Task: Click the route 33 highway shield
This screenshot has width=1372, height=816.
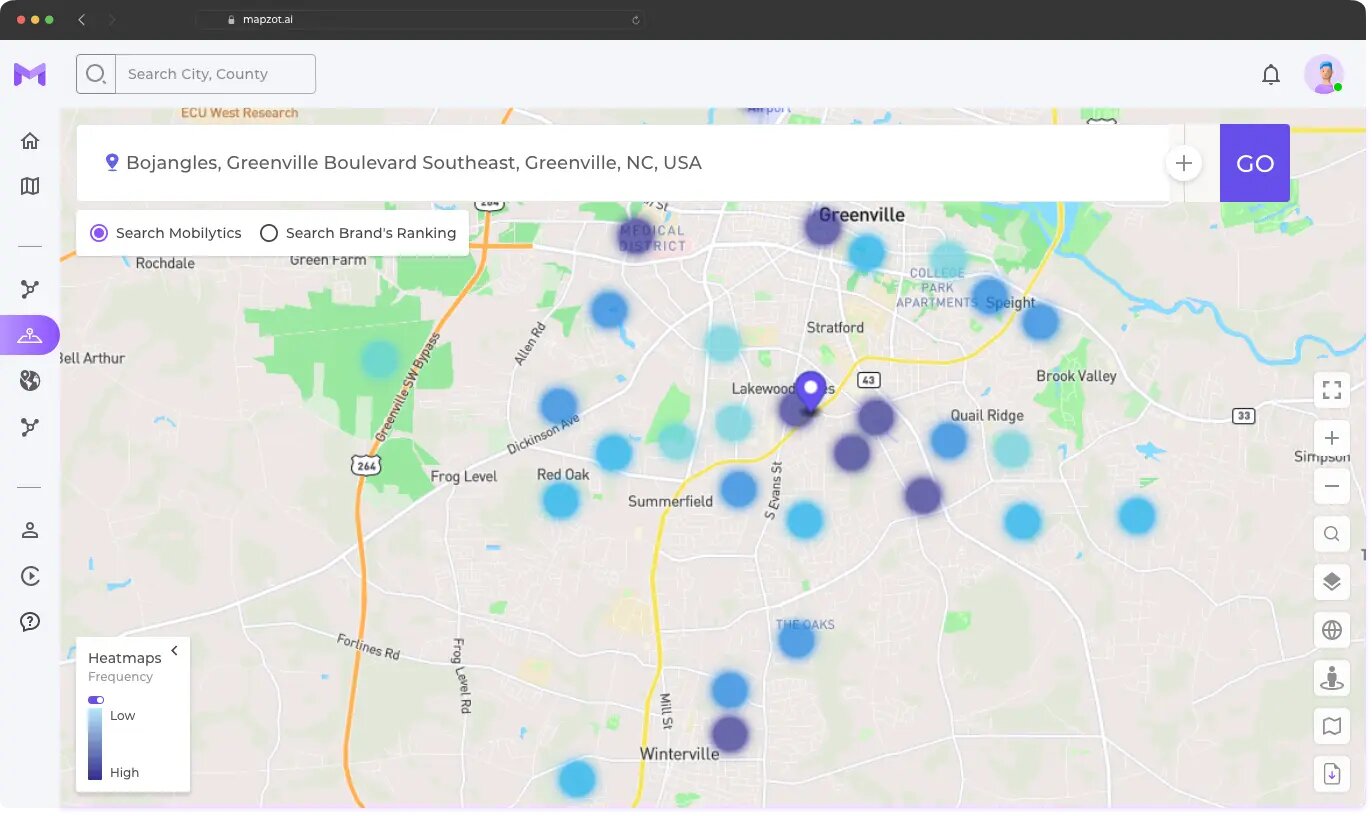Action: click(x=1244, y=416)
